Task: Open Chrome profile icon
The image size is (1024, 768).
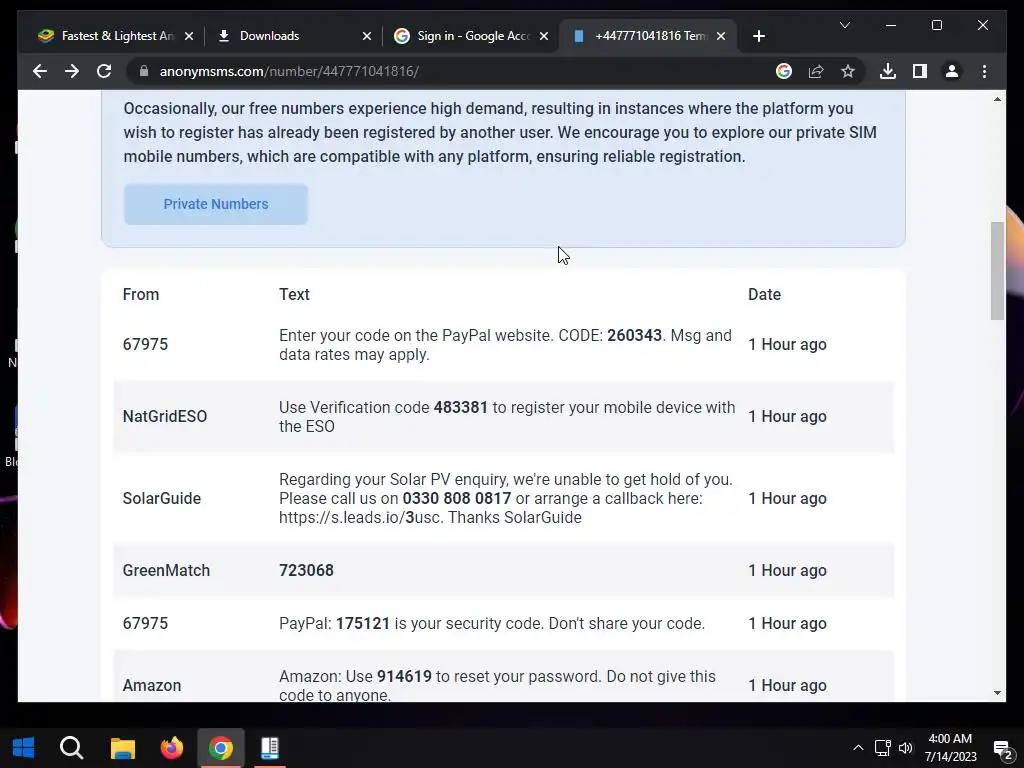Action: pyautogui.click(x=952, y=71)
